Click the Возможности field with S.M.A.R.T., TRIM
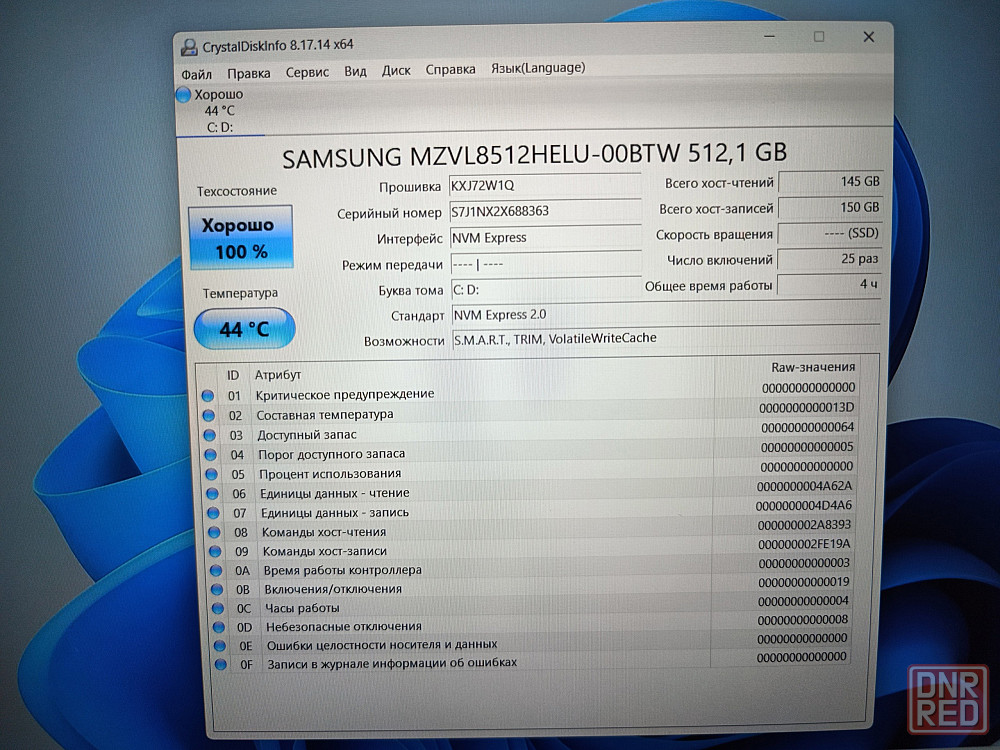 pyautogui.click(x=667, y=338)
